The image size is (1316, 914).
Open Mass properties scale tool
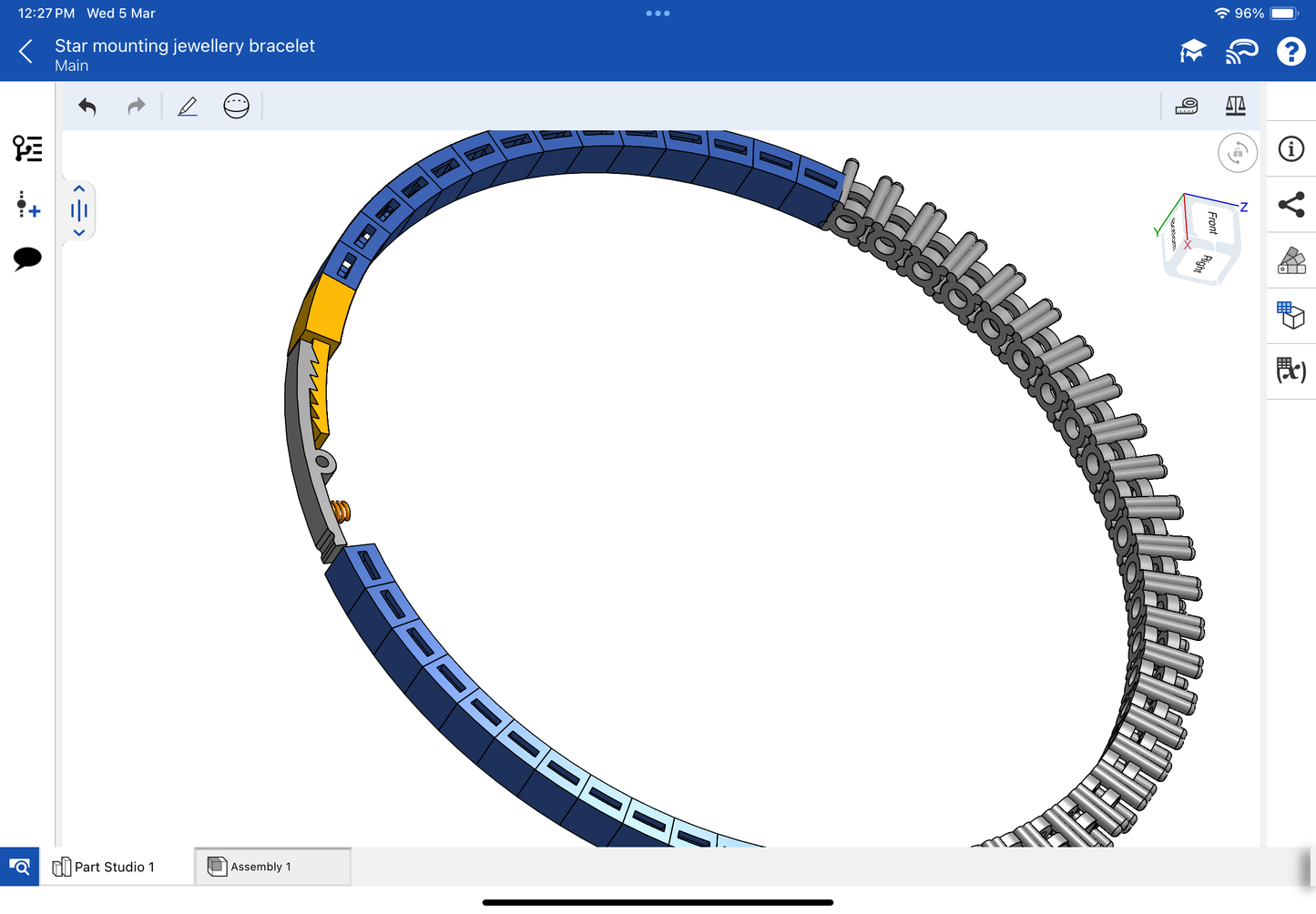pyautogui.click(x=1235, y=107)
